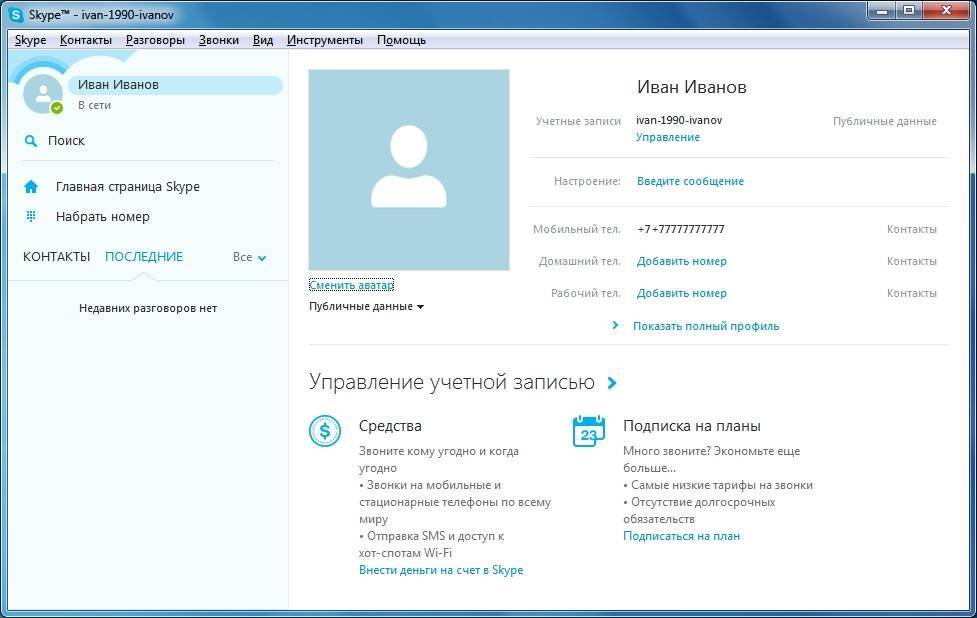The height and width of the screenshot is (618, 977).
Task: Open the Звонки menu
Action: pyautogui.click(x=219, y=40)
